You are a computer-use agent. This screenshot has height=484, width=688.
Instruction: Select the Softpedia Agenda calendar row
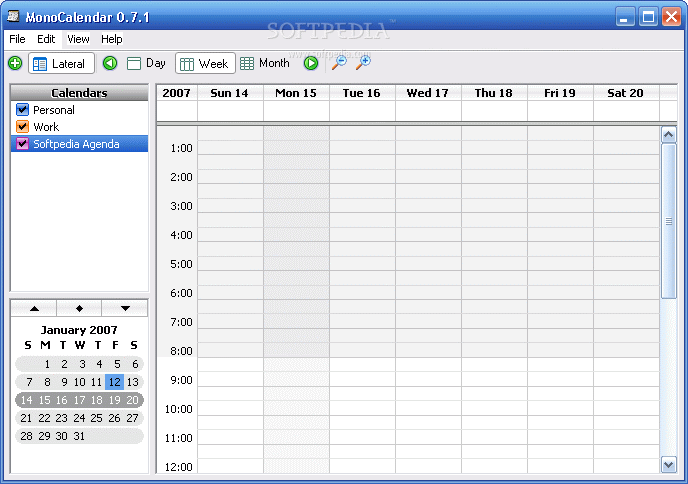79,143
